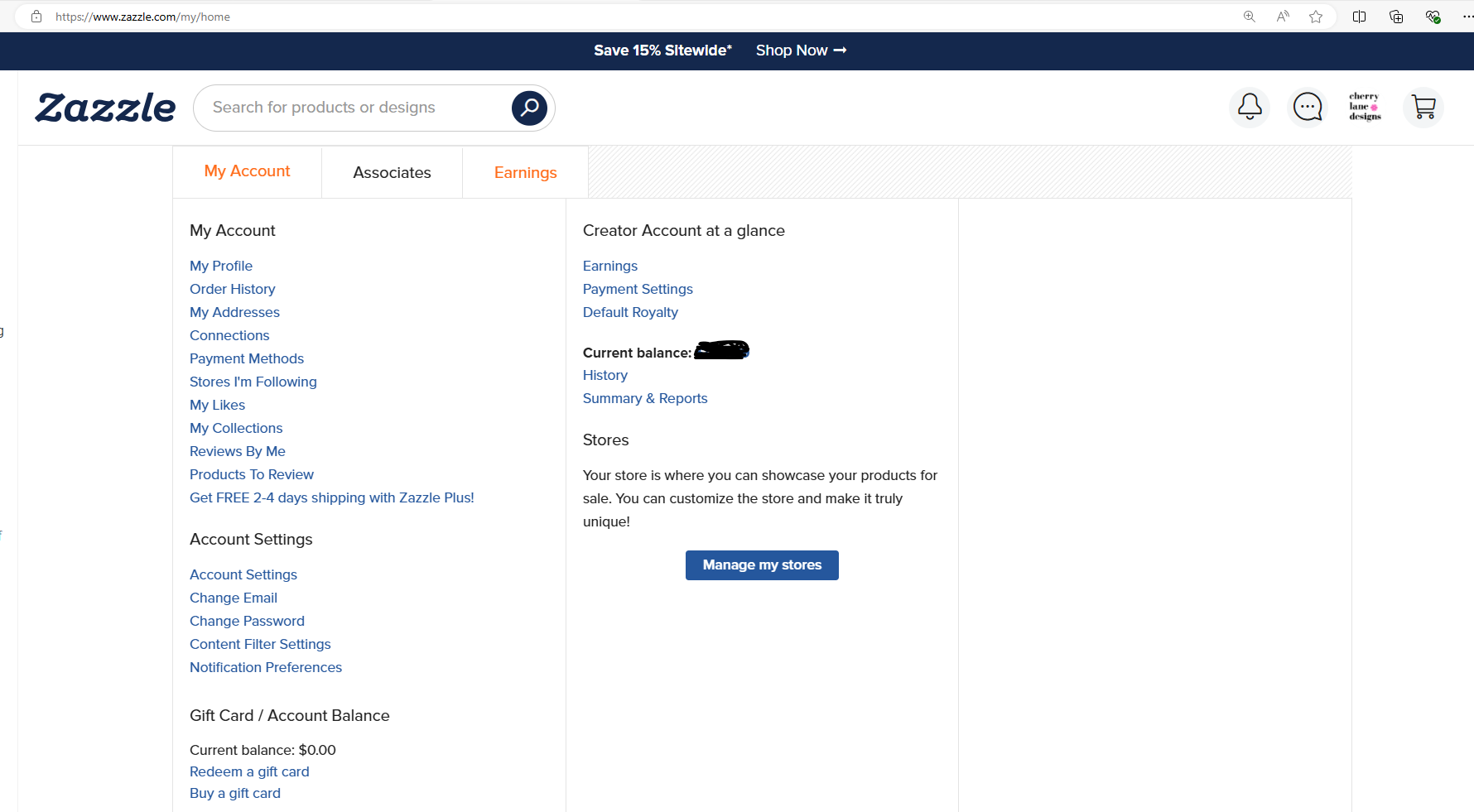
Task: Click the Current balance: $0.00 text
Action: point(263,750)
